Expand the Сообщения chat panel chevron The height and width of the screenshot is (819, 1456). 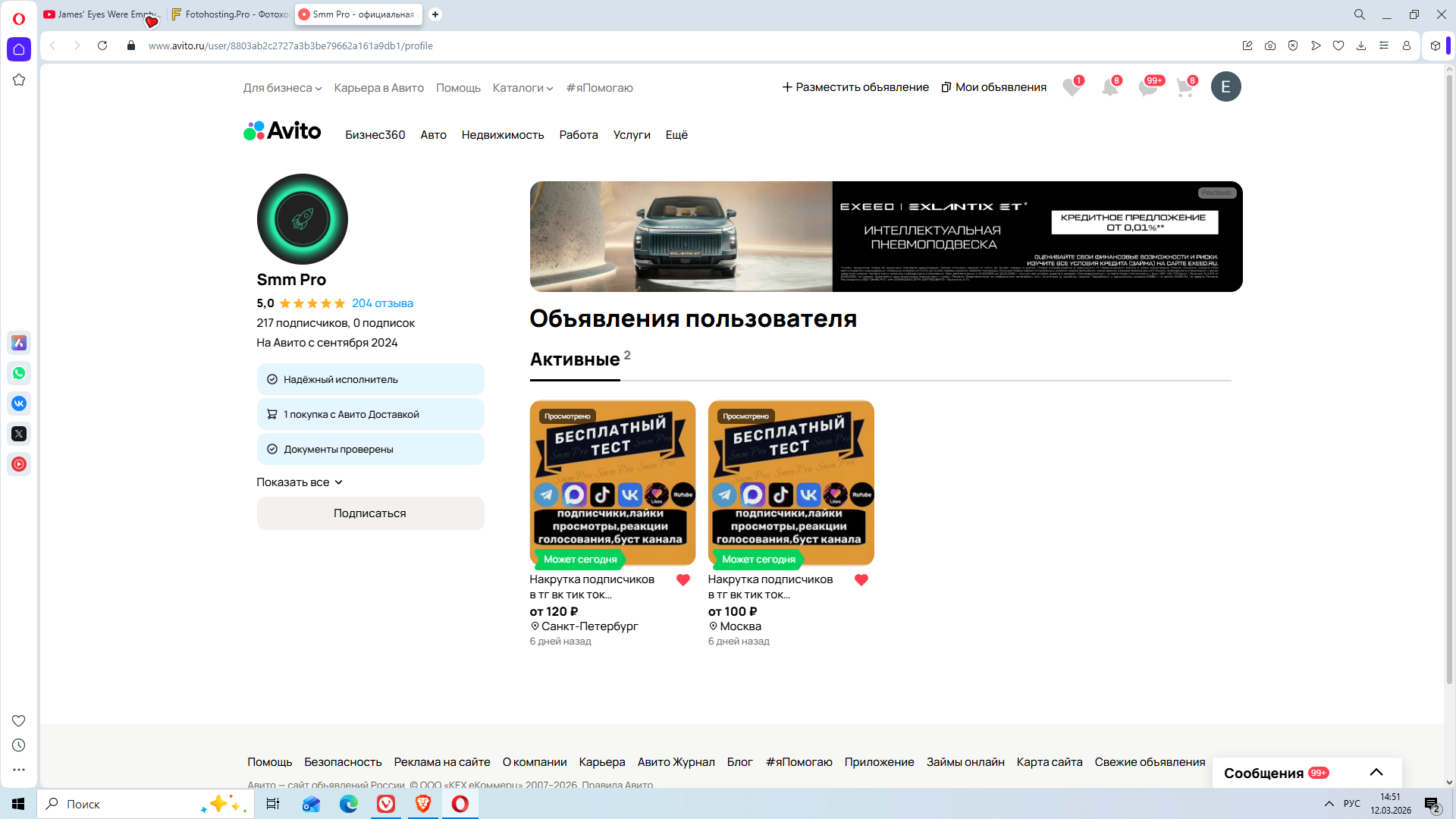1376,773
